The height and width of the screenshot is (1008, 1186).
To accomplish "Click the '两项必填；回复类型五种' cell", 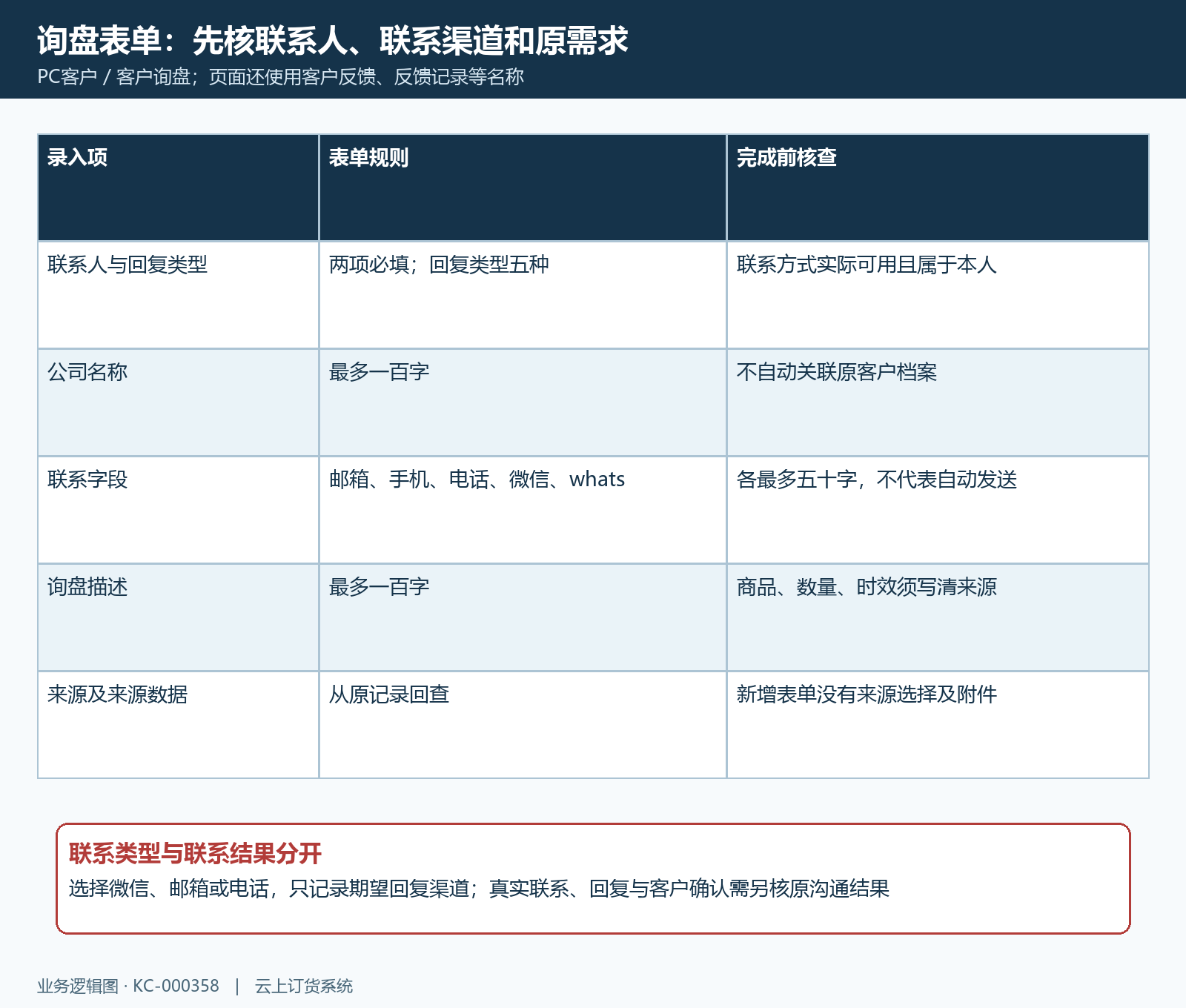I will pos(523,295).
